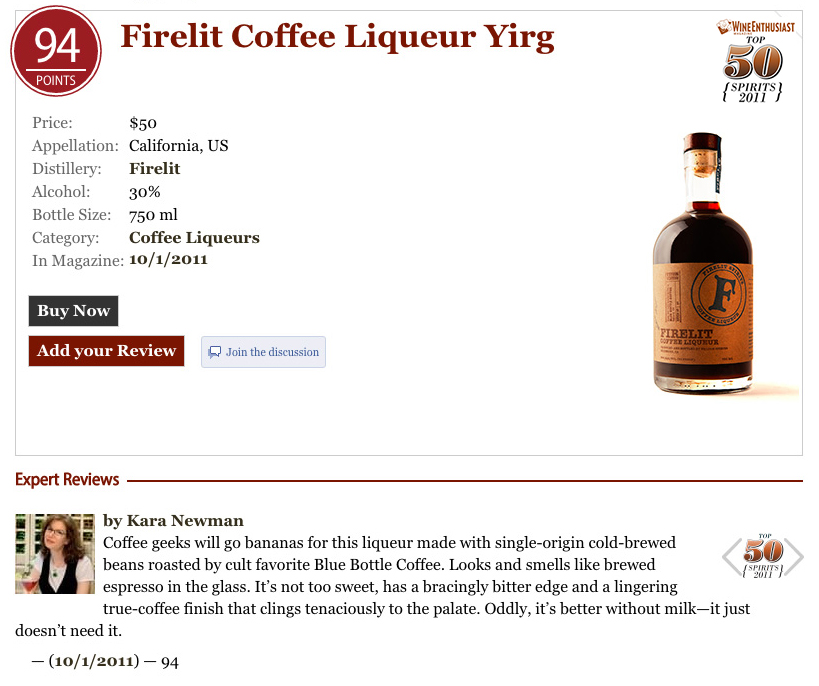Click the Expert Reviews section heading
Viewport: 819px width, 686px height.
tap(67, 480)
